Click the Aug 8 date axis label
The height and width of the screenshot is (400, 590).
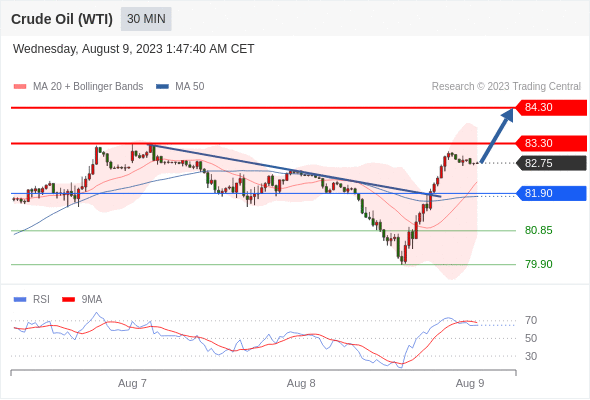tap(301, 383)
